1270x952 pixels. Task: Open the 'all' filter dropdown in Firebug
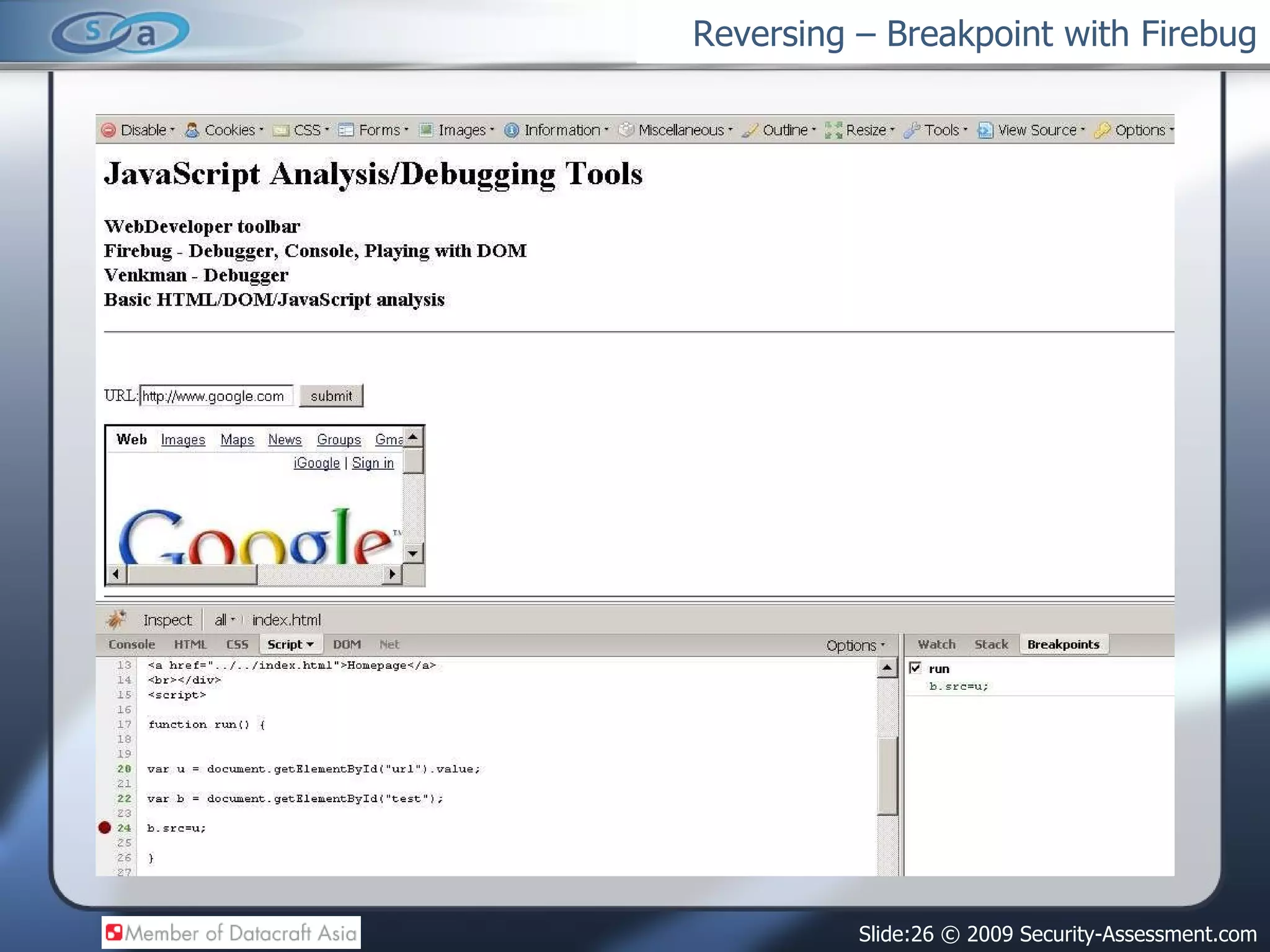224,620
